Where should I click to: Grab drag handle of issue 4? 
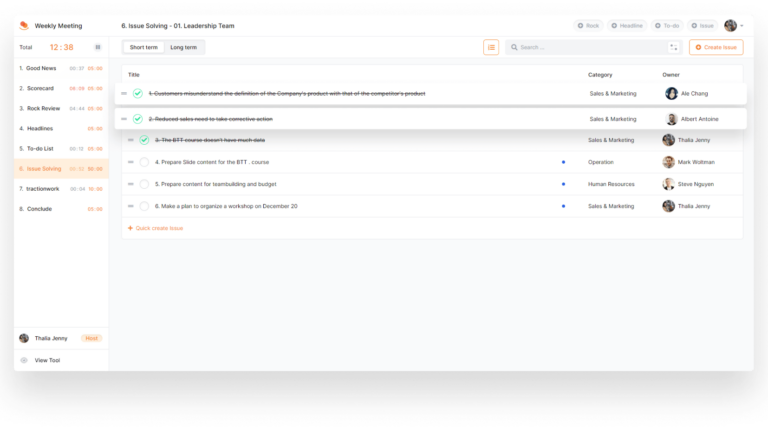pyautogui.click(x=131, y=162)
